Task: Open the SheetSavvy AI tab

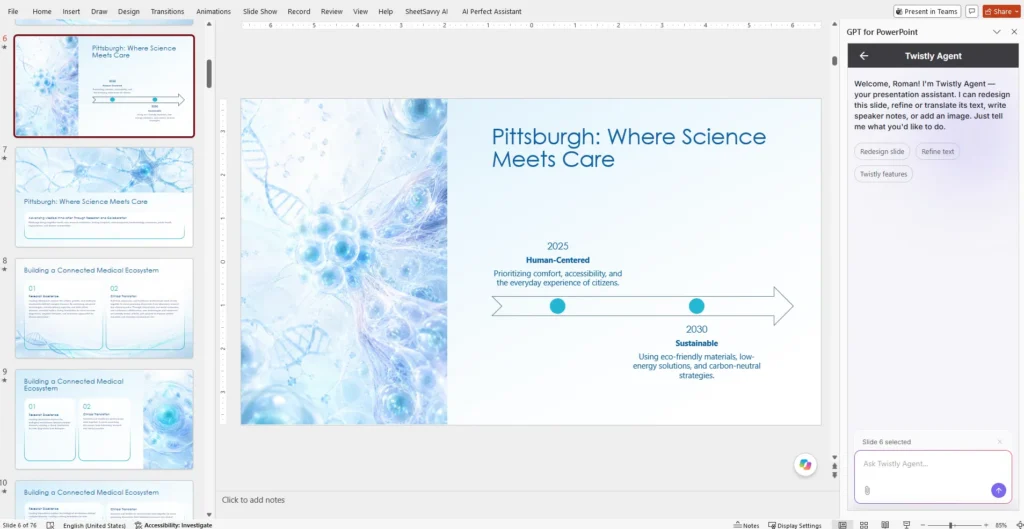Action: click(426, 11)
